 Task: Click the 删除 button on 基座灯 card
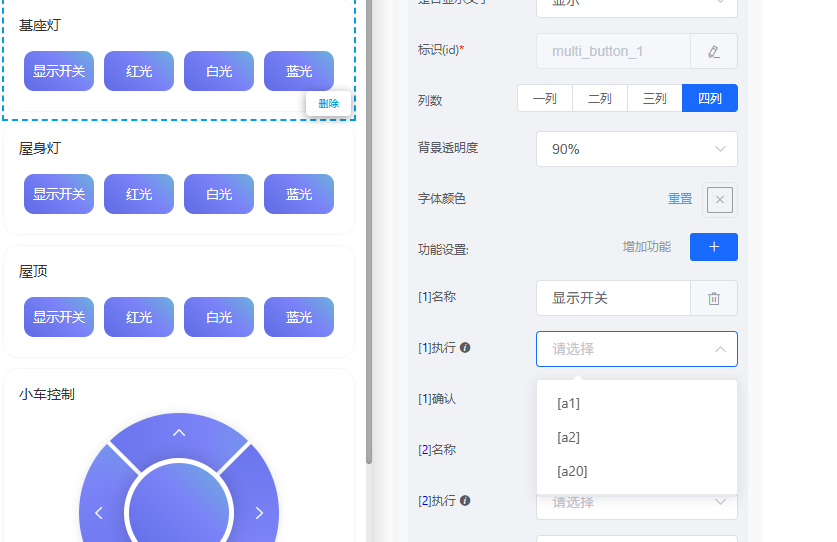click(328, 104)
